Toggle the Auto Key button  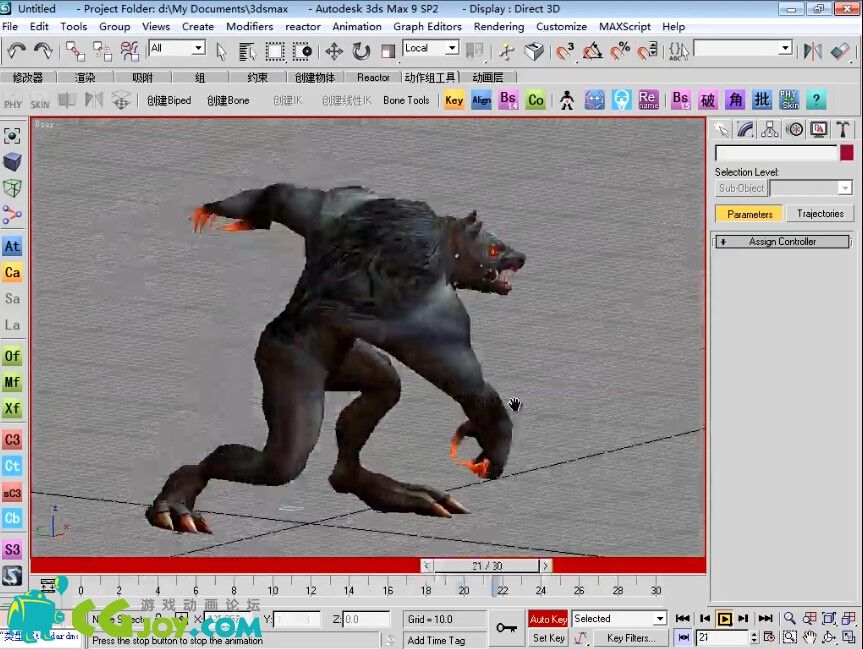[x=548, y=619]
